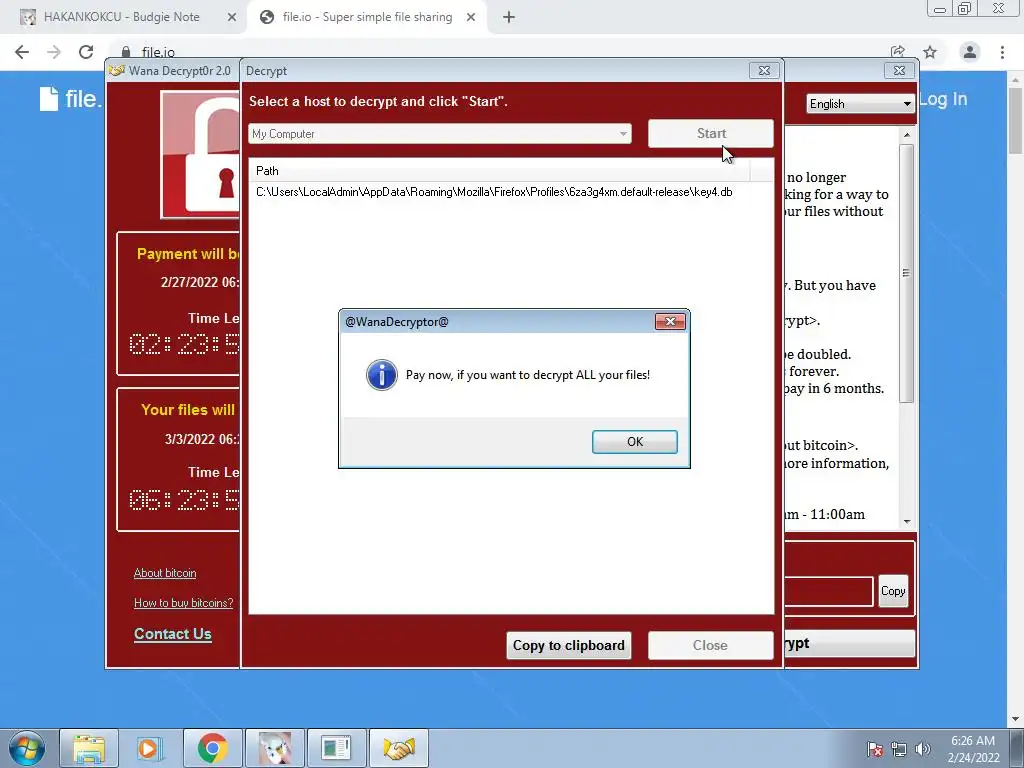1024x768 pixels.
Task: Click the Chrome taskbar icon
Action: tap(212, 748)
